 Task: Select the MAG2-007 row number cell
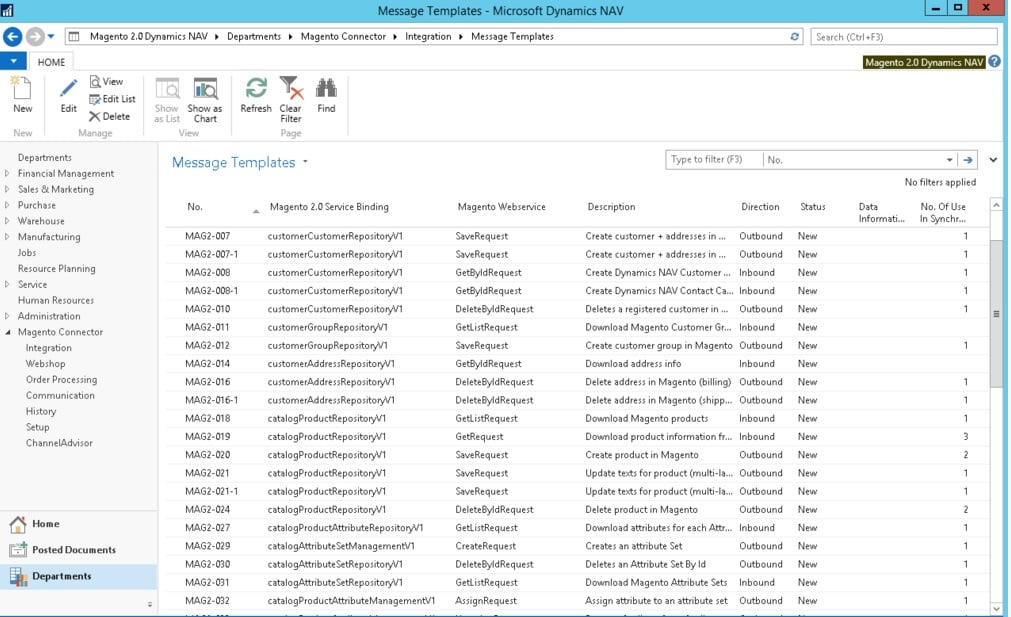207,236
